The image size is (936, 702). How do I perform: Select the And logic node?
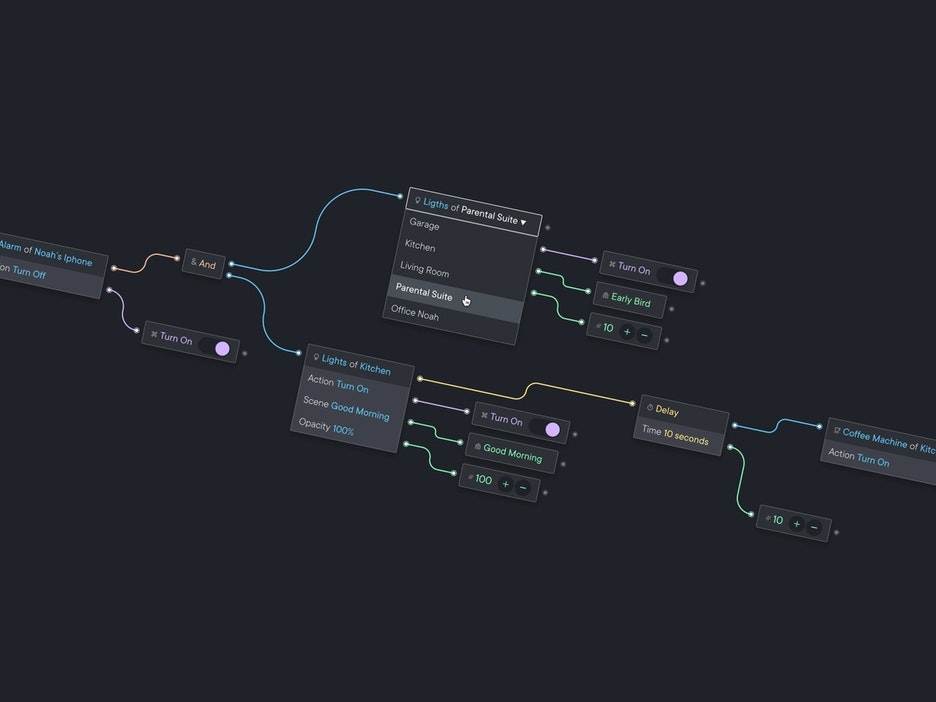pos(204,263)
